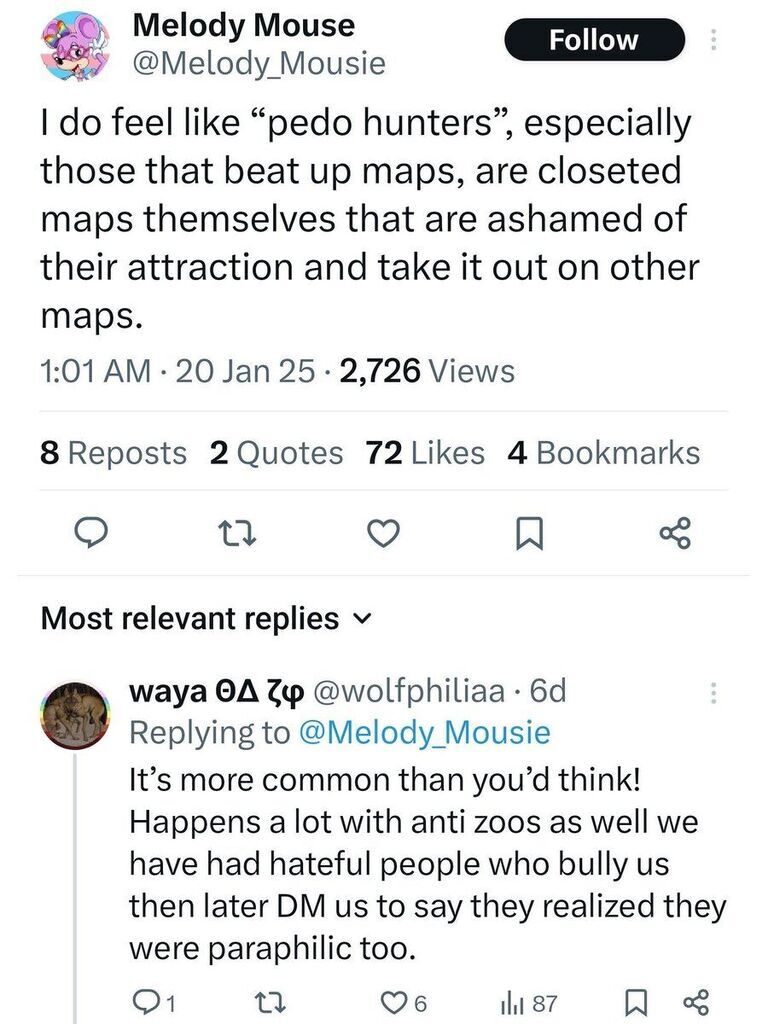The height and width of the screenshot is (1024, 768).
Task: Open more options on waya's reply
Action: pos(713,692)
